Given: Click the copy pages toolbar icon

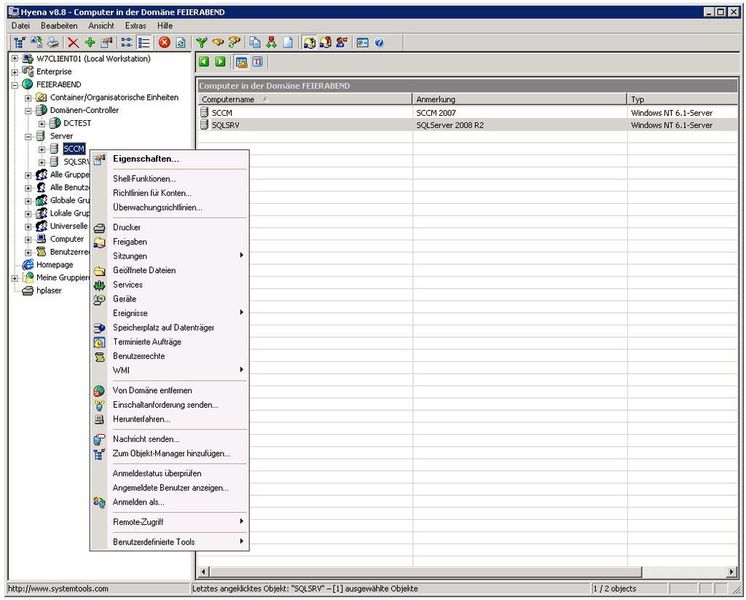Looking at the screenshot, I should [255, 43].
